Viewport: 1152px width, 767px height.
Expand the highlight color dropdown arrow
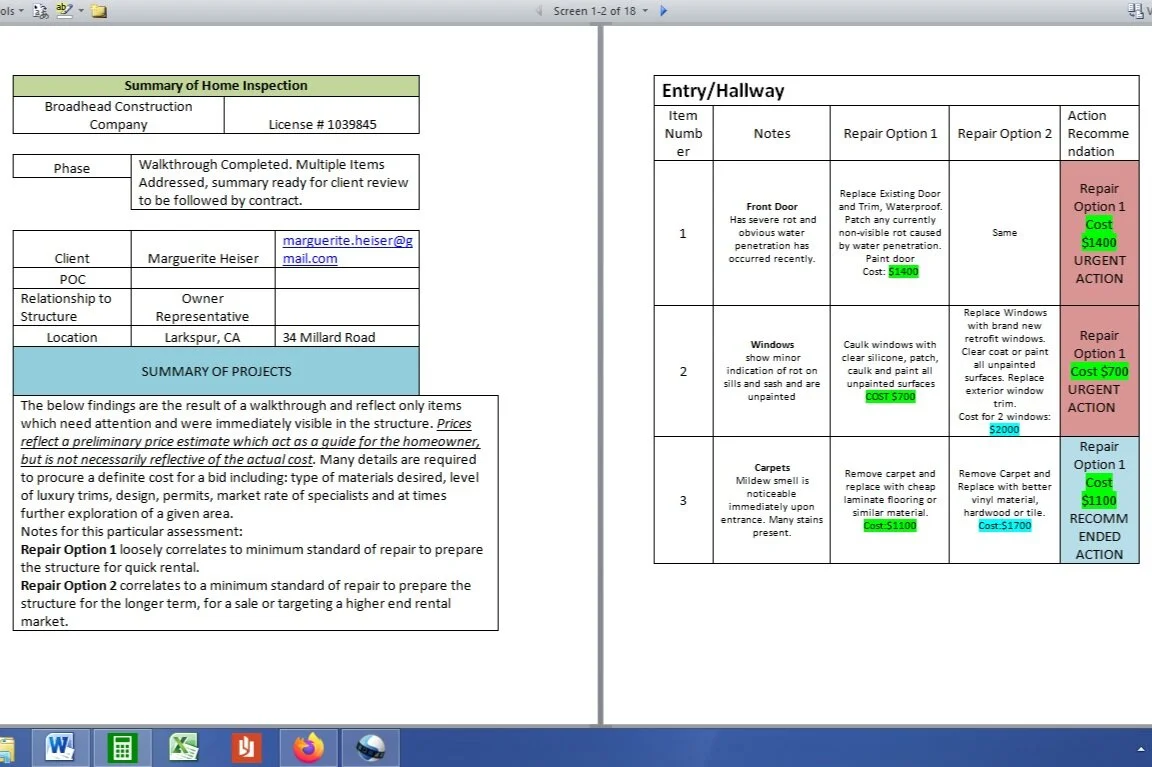click(x=81, y=11)
